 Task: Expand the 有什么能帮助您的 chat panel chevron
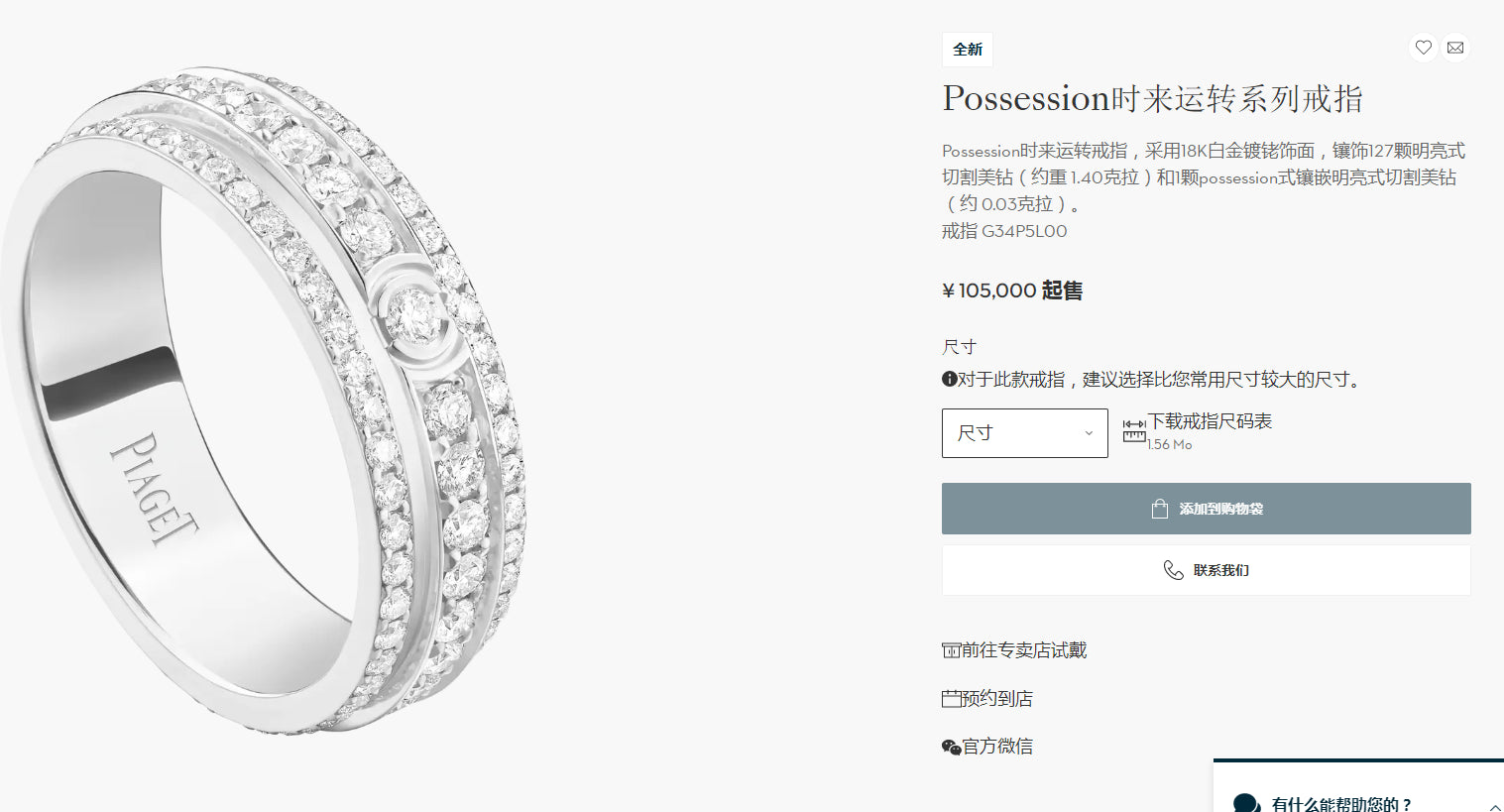(x=1494, y=807)
